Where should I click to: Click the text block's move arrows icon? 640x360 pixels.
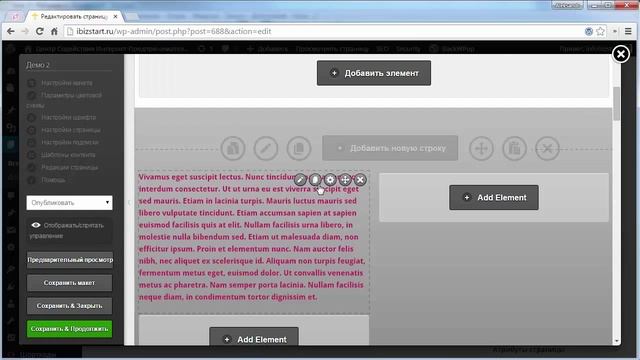pyautogui.click(x=345, y=180)
